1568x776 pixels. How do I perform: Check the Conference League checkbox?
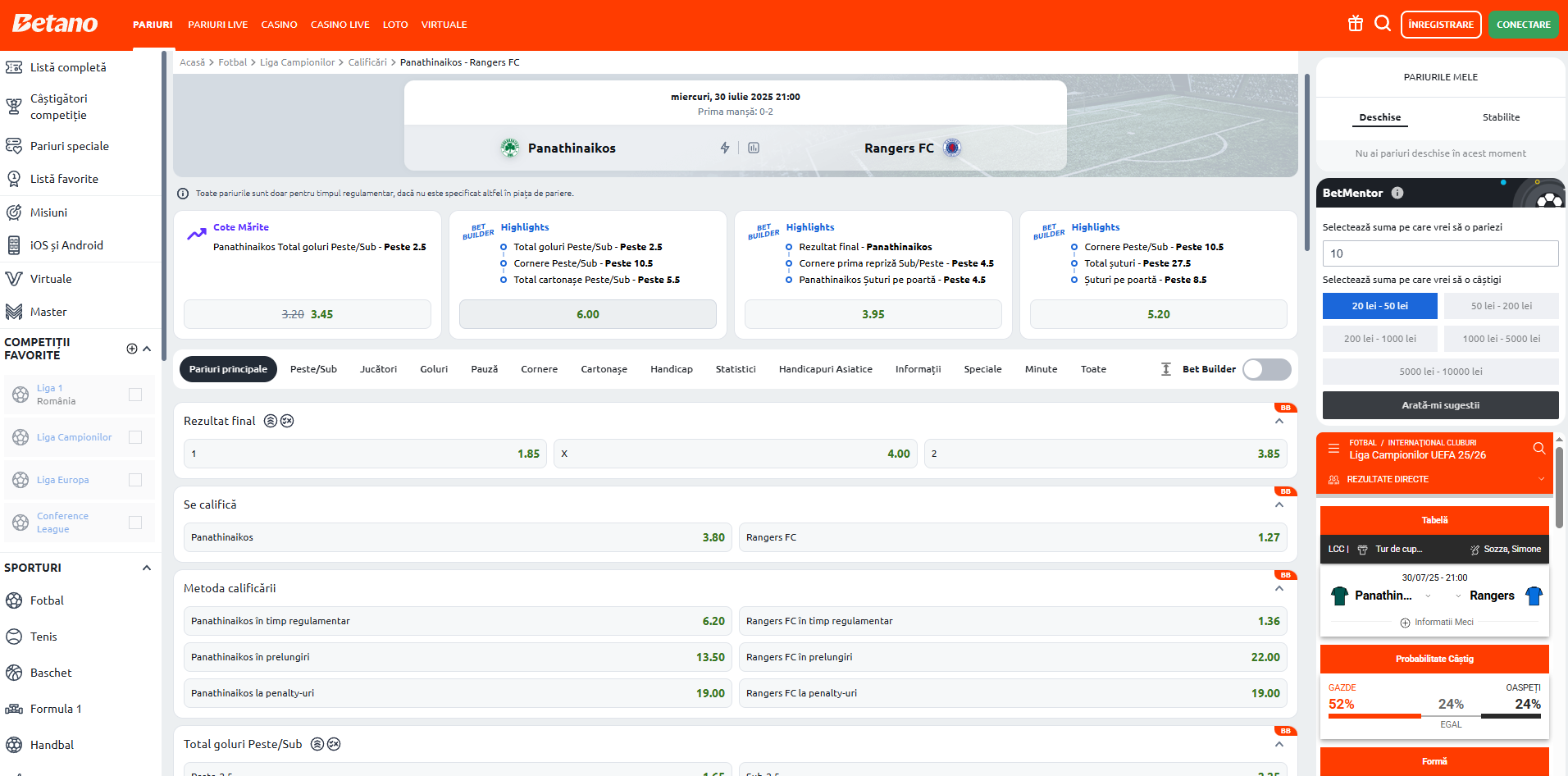(x=135, y=523)
